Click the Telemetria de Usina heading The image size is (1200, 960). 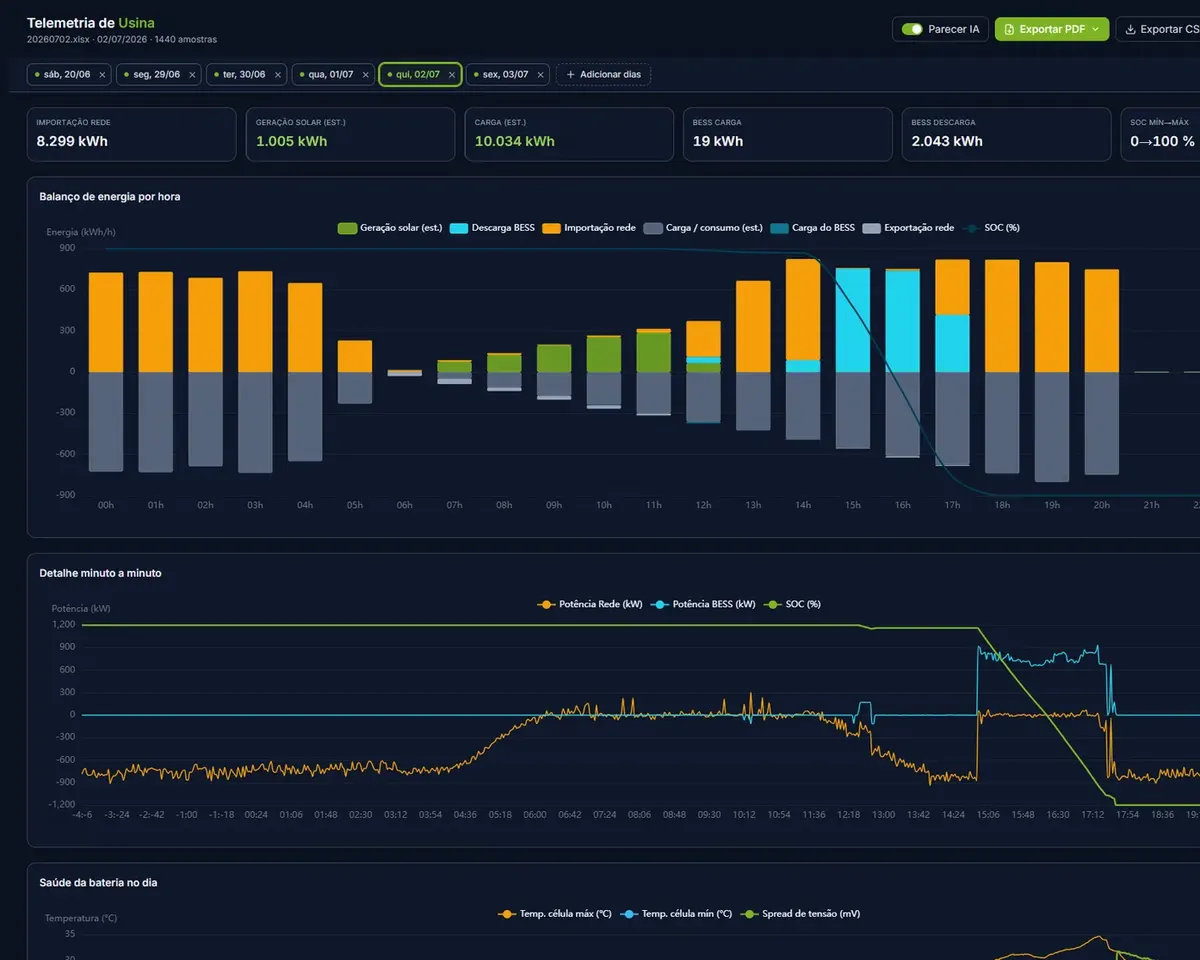[x=91, y=22]
